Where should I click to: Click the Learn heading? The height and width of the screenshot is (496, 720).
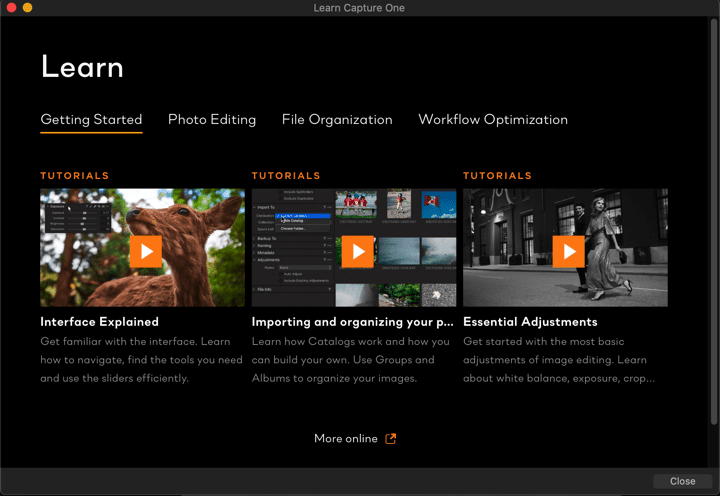(x=82, y=67)
